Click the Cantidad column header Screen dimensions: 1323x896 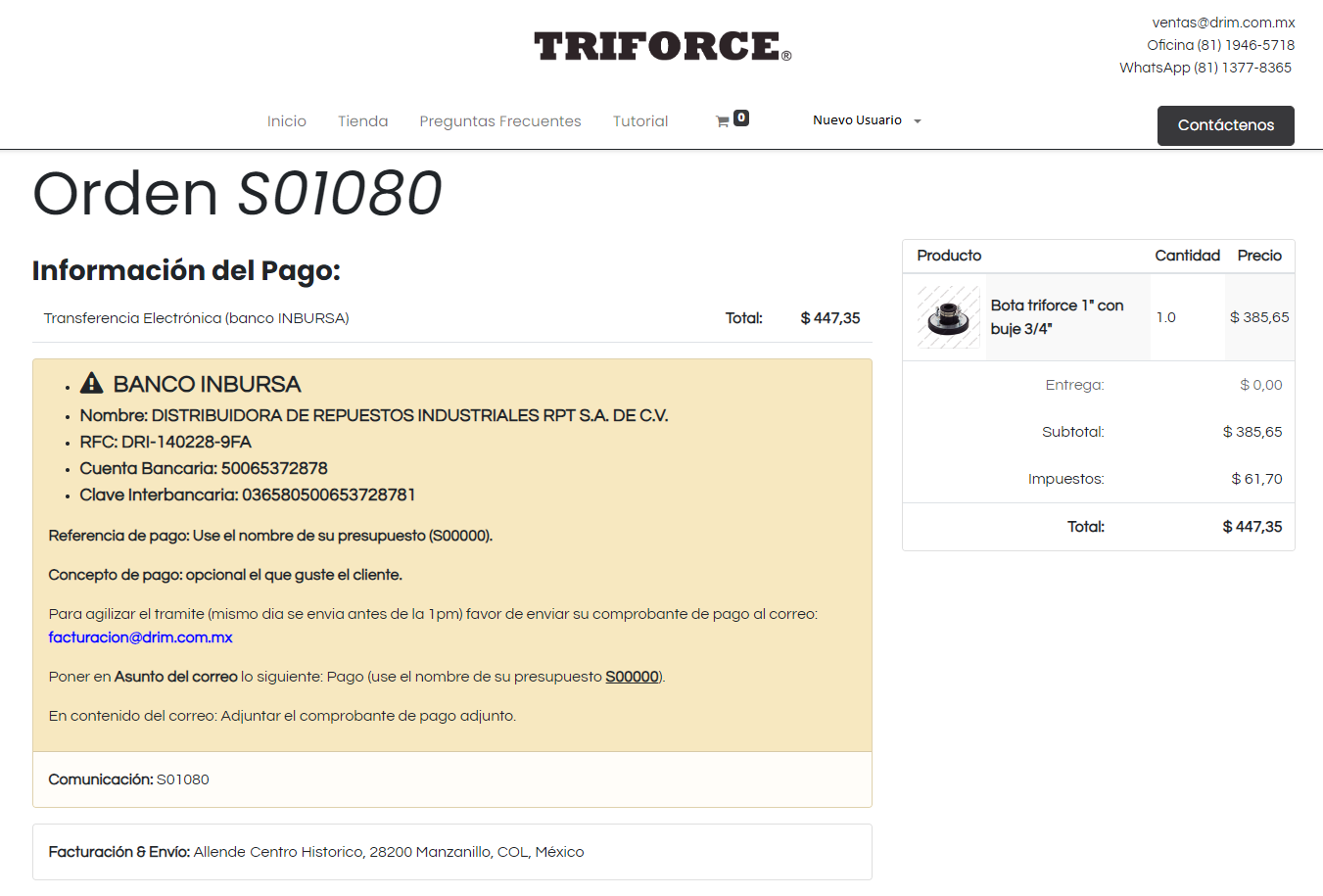(1187, 256)
